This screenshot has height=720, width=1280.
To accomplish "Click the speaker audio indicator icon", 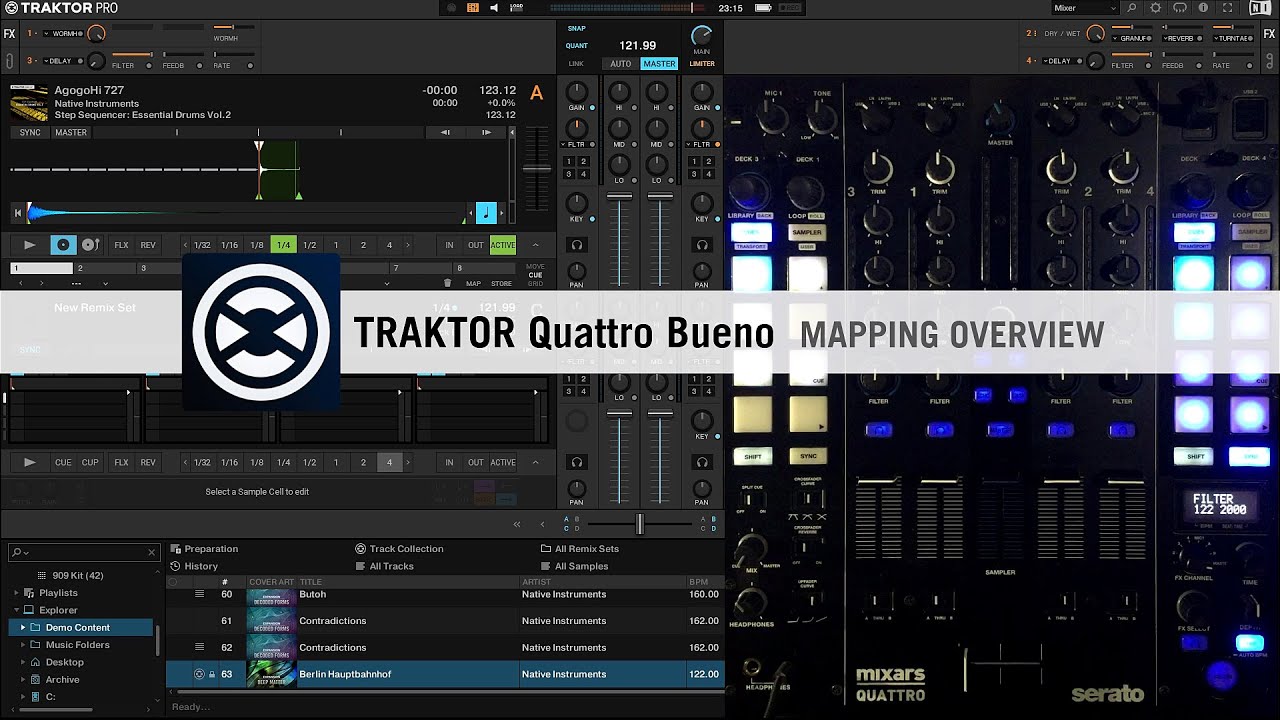I will [494, 8].
